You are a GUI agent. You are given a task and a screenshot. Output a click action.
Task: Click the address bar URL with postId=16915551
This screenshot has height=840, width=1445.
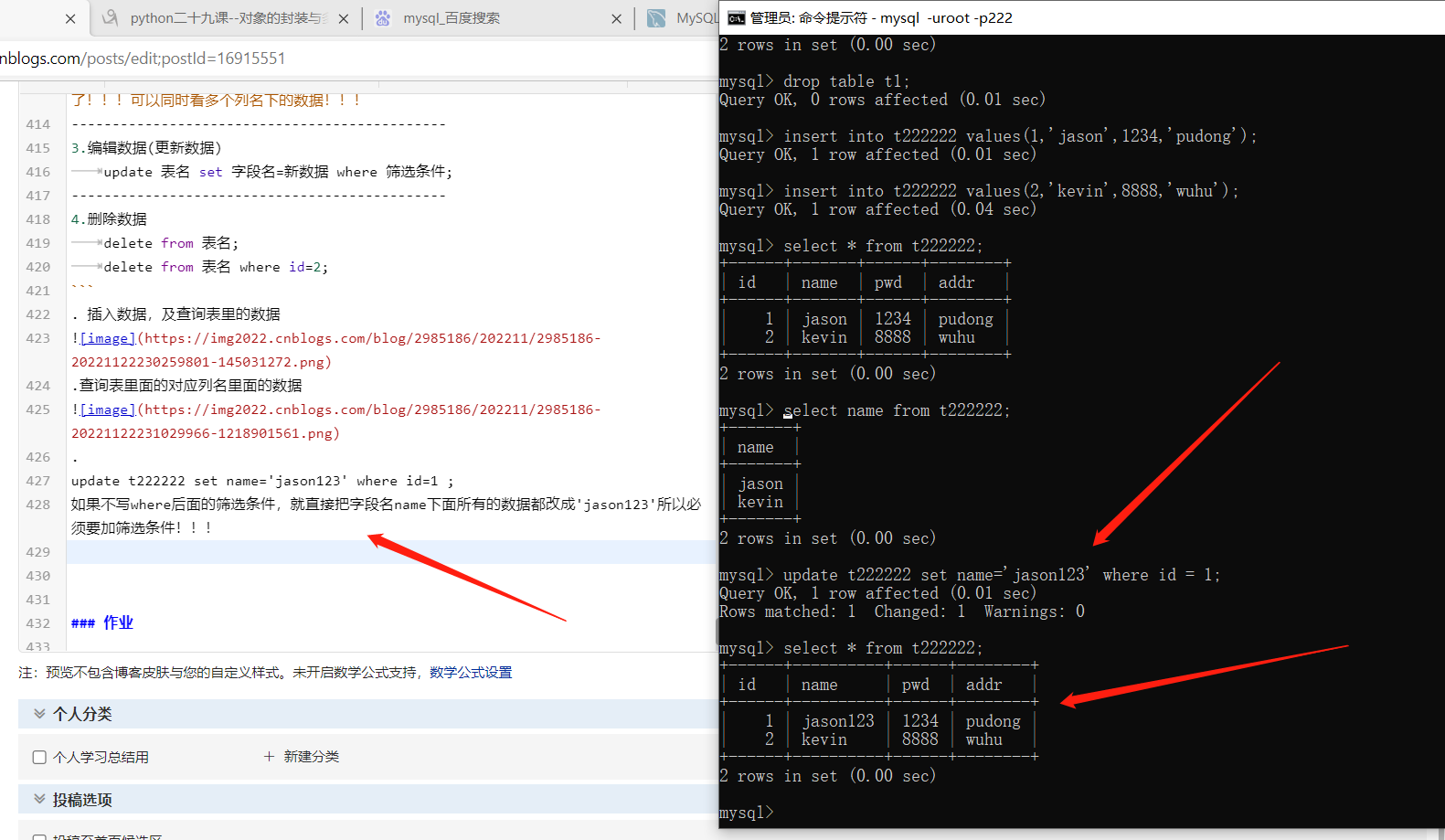point(143,58)
